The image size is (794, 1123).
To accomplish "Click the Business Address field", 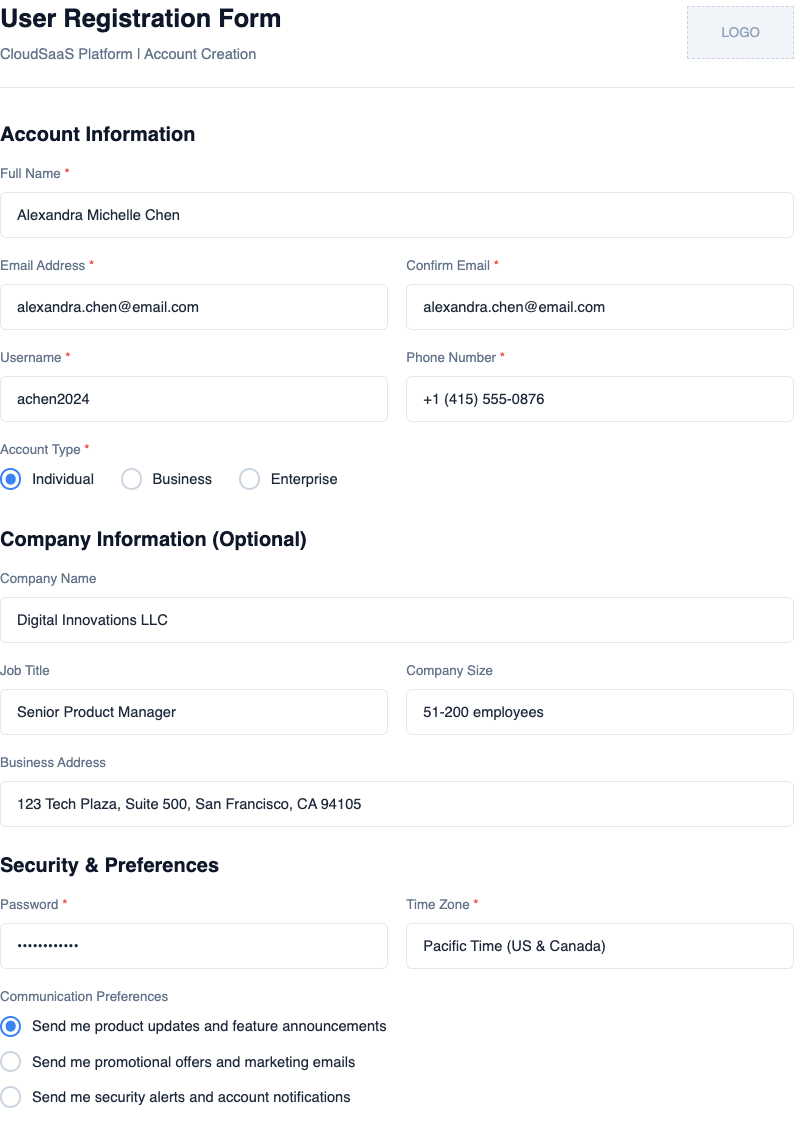I will point(396,803).
